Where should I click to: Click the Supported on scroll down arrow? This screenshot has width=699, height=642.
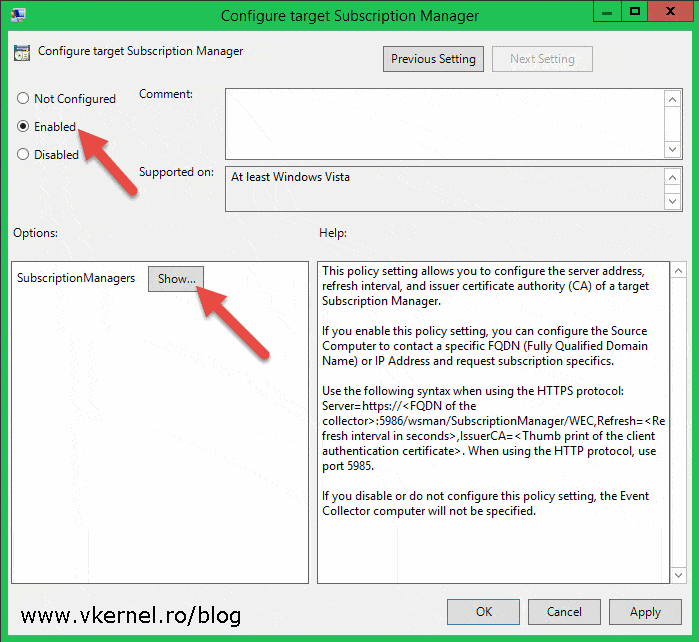673,201
